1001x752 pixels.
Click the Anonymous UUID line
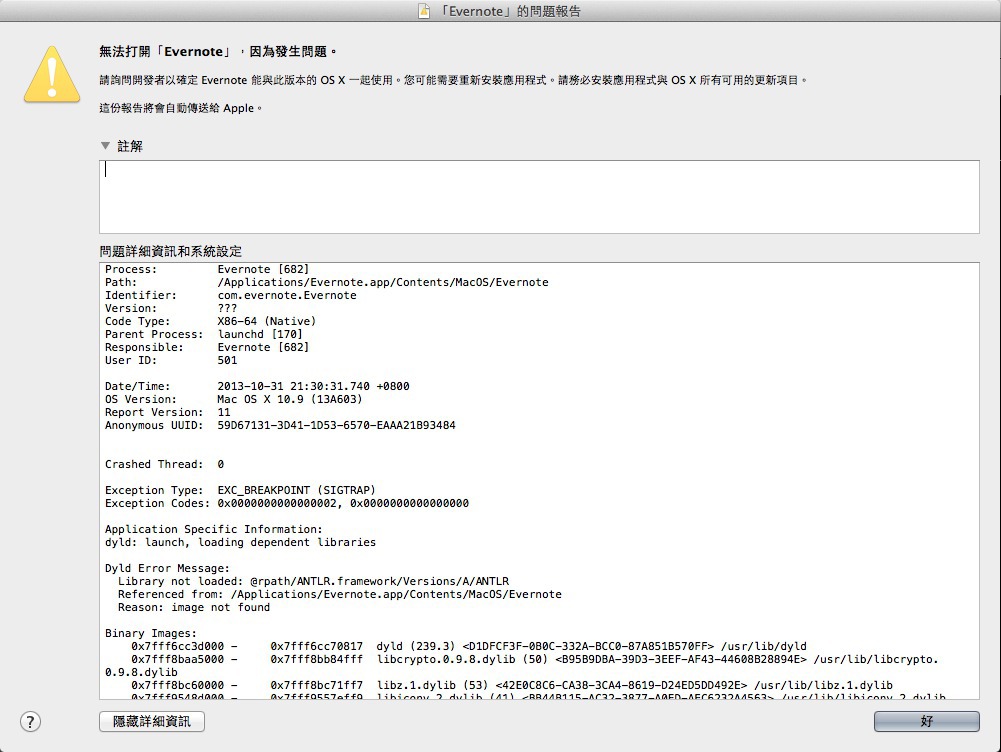point(280,425)
